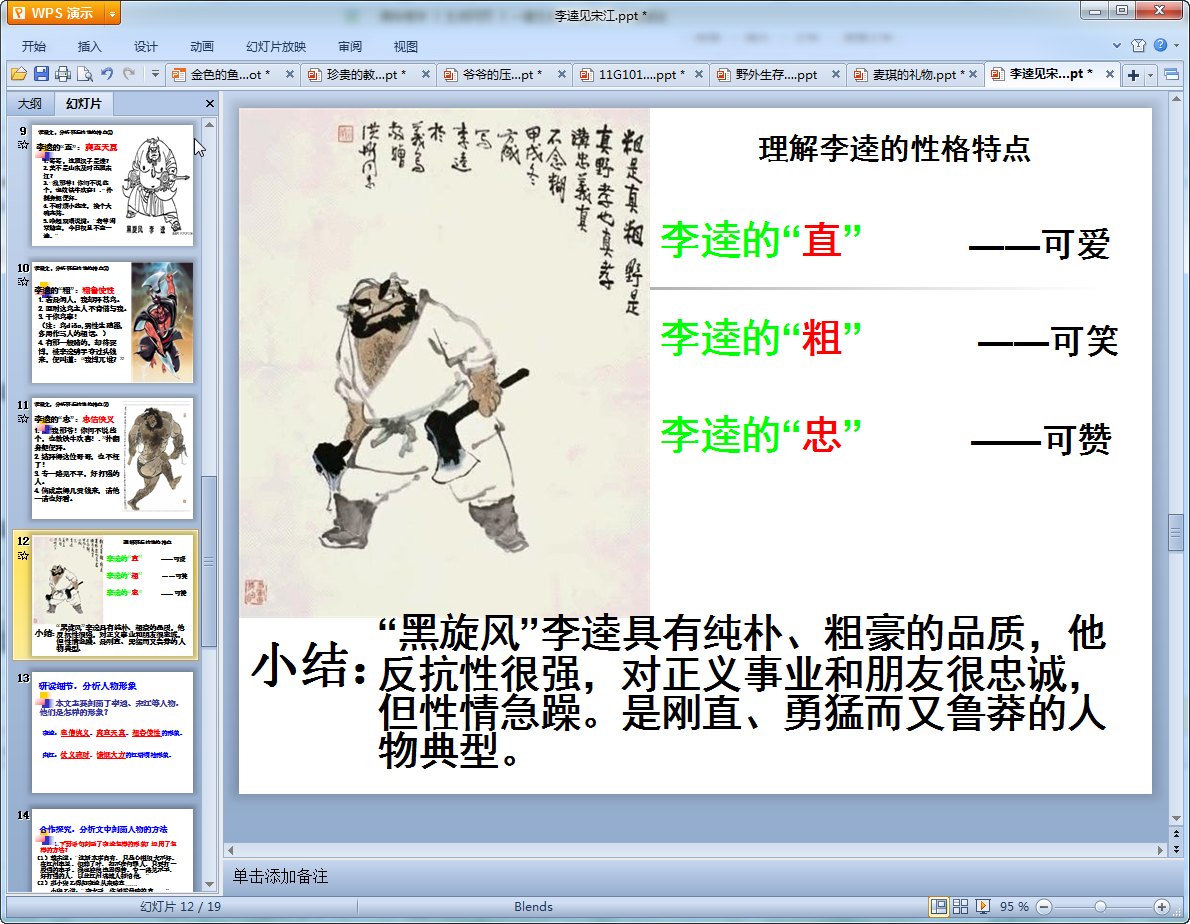Select slide 11 thumbnail

(x=112, y=459)
